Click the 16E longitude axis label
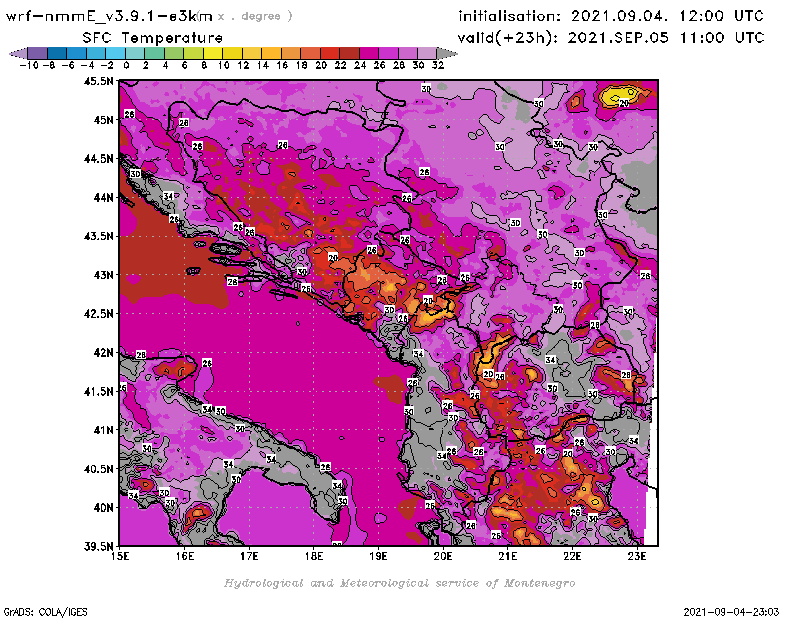Viewport: 800px width, 618px height. click(185, 556)
